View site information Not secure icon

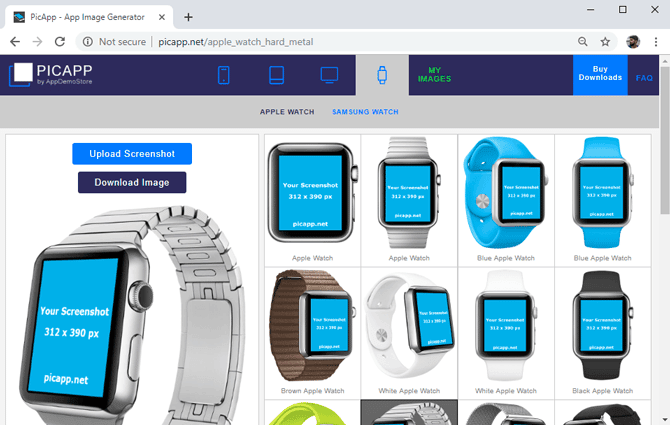[88, 42]
